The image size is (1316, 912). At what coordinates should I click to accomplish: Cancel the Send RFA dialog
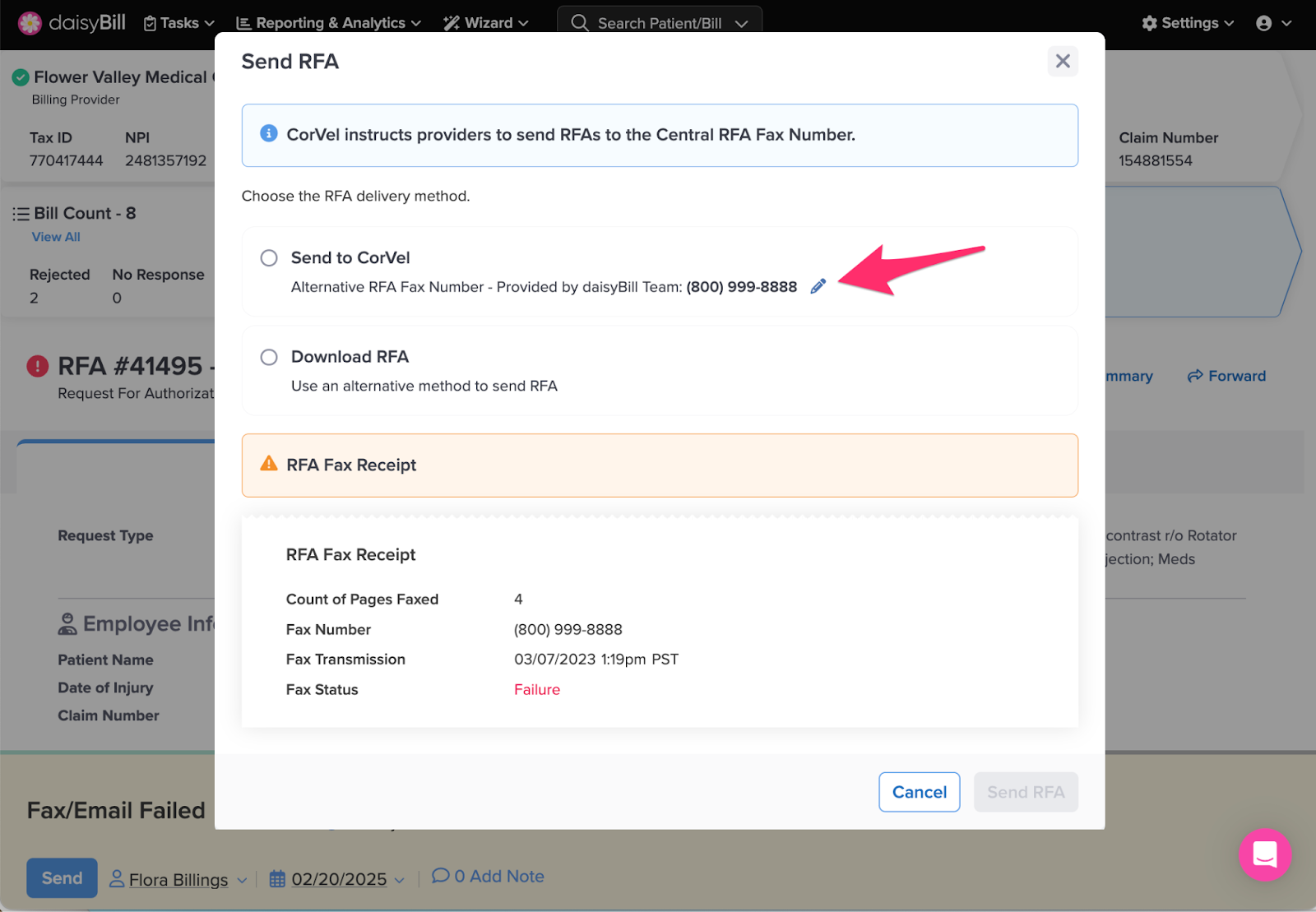click(919, 792)
